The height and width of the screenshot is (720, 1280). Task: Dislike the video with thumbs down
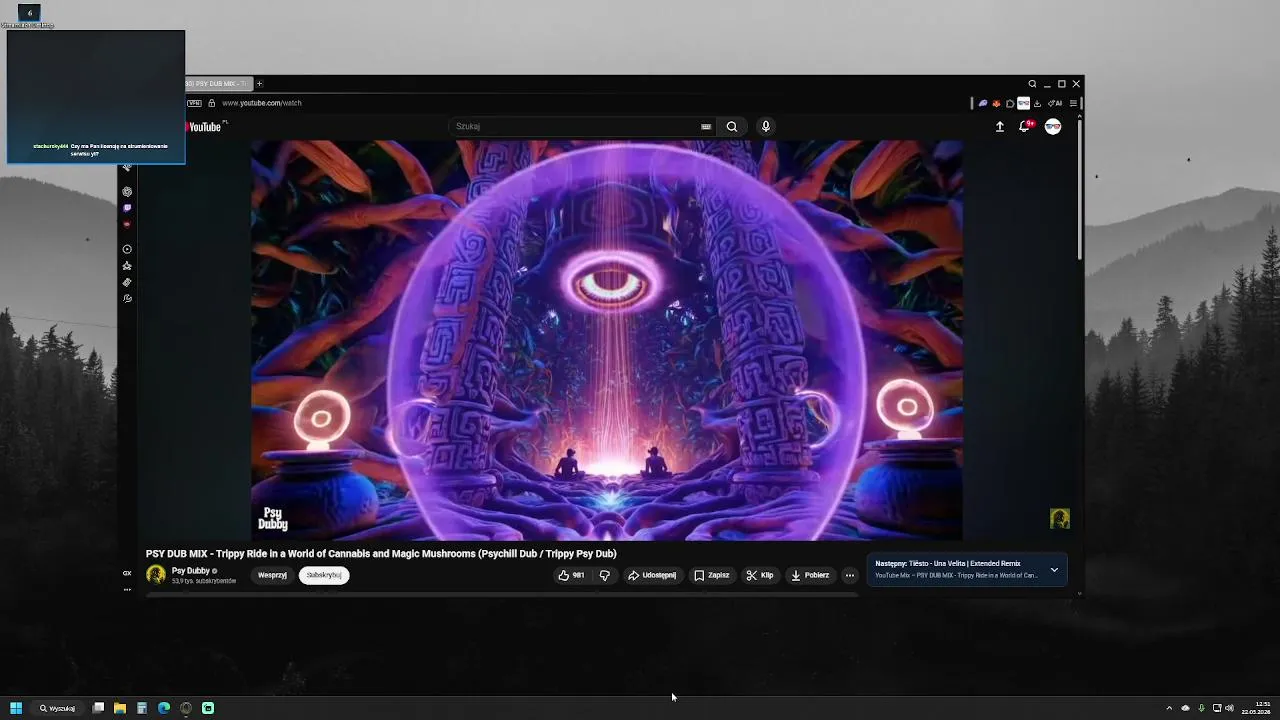(x=604, y=575)
